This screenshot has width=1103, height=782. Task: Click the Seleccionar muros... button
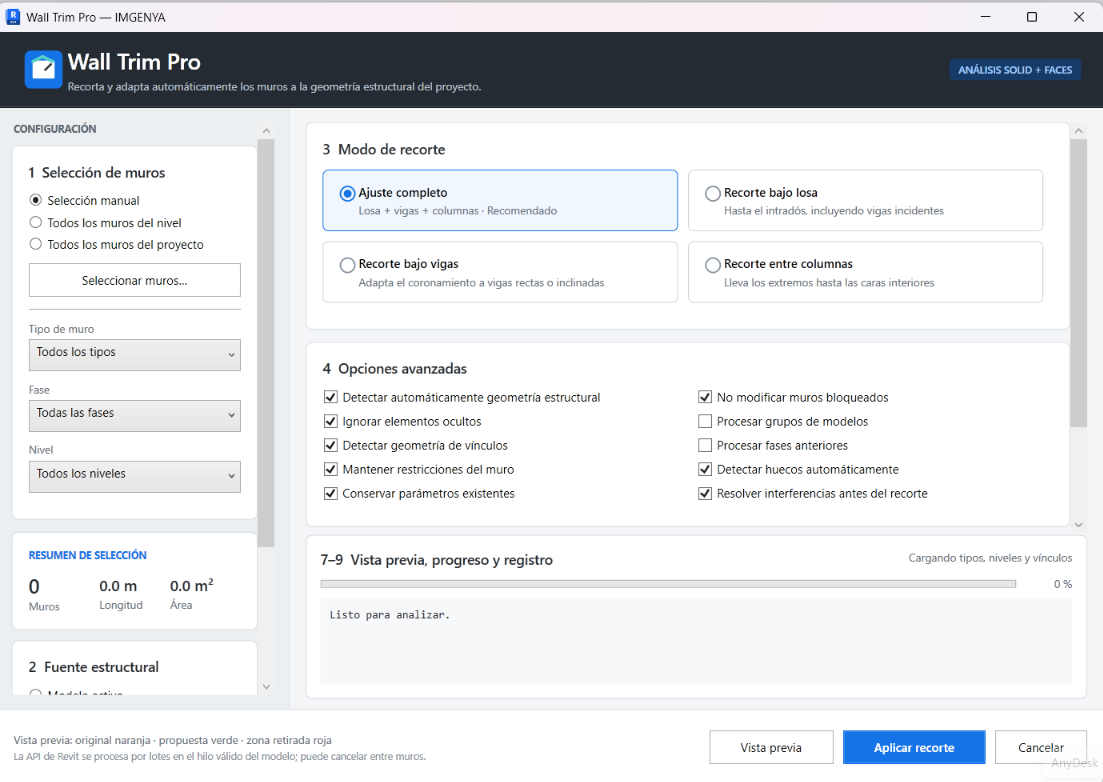(x=134, y=281)
